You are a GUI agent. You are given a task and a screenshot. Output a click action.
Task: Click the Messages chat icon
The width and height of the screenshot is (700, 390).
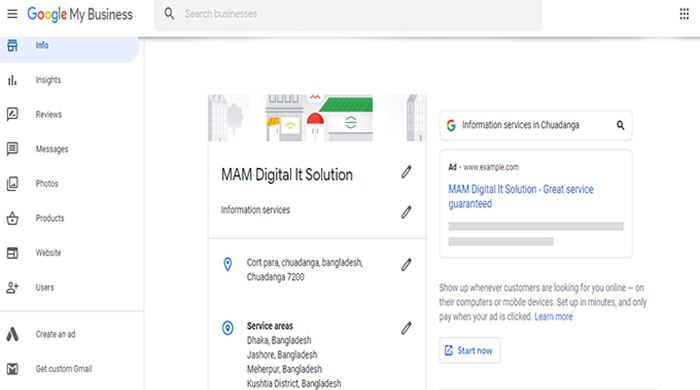[12, 149]
